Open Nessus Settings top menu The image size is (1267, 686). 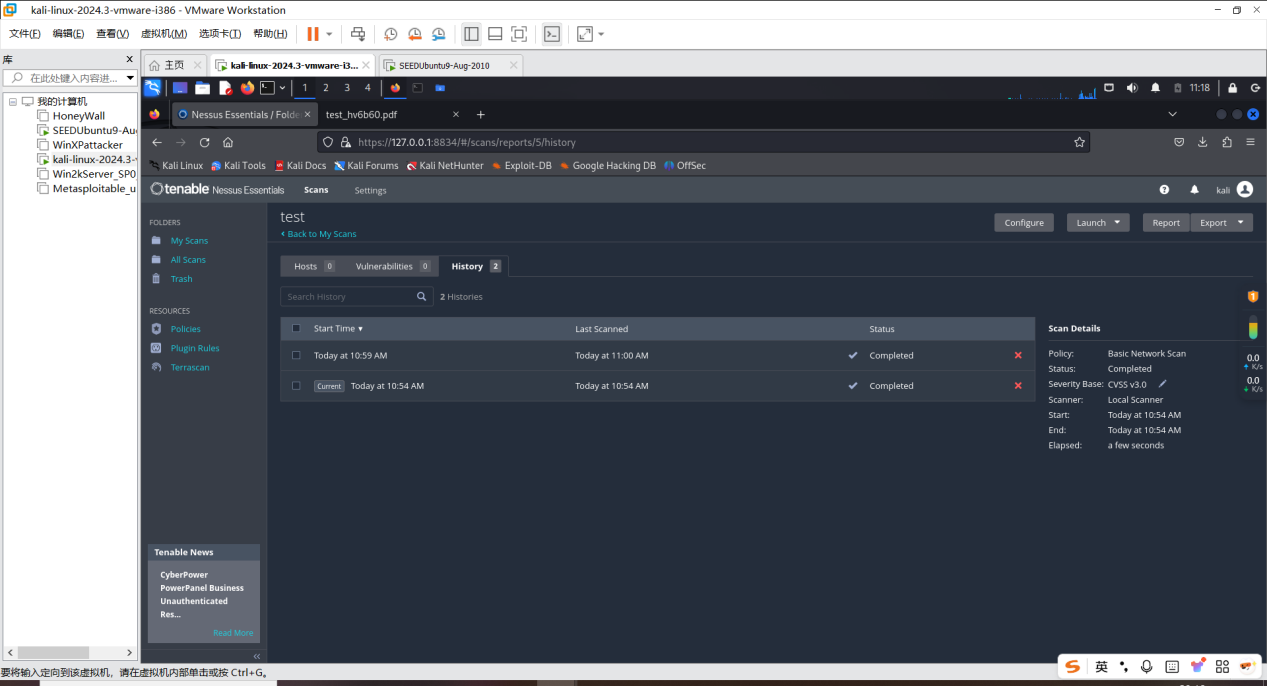click(370, 190)
